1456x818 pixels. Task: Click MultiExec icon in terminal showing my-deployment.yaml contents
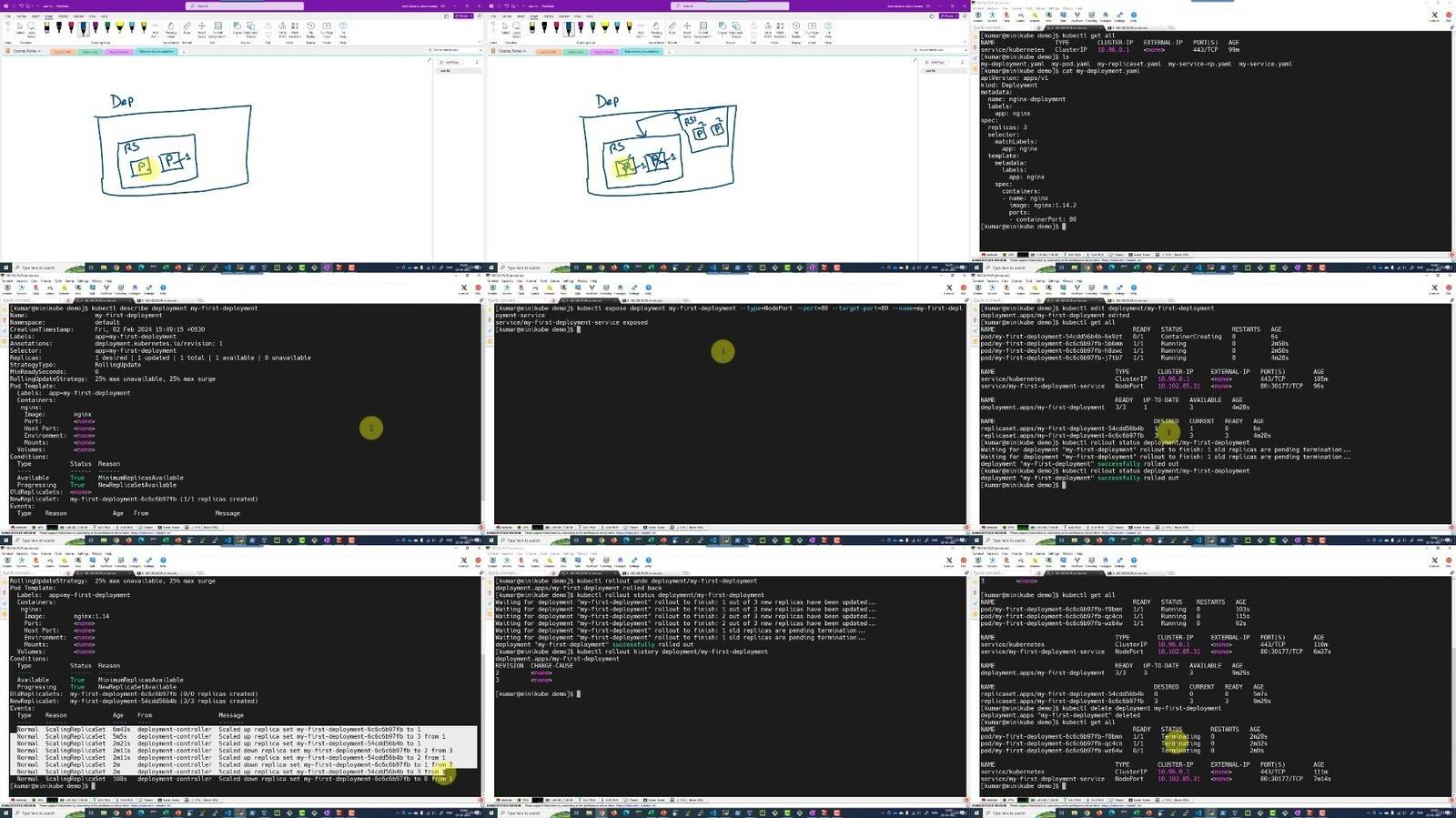pos(1077,15)
